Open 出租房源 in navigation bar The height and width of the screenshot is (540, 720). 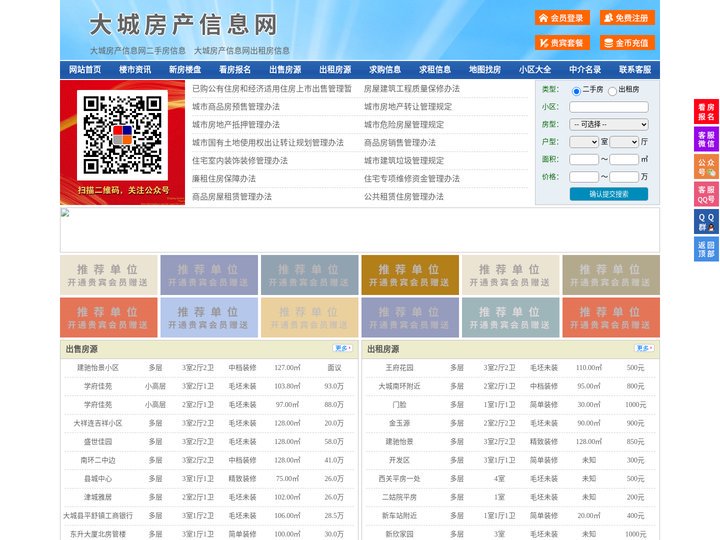click(x=335, y=70)
